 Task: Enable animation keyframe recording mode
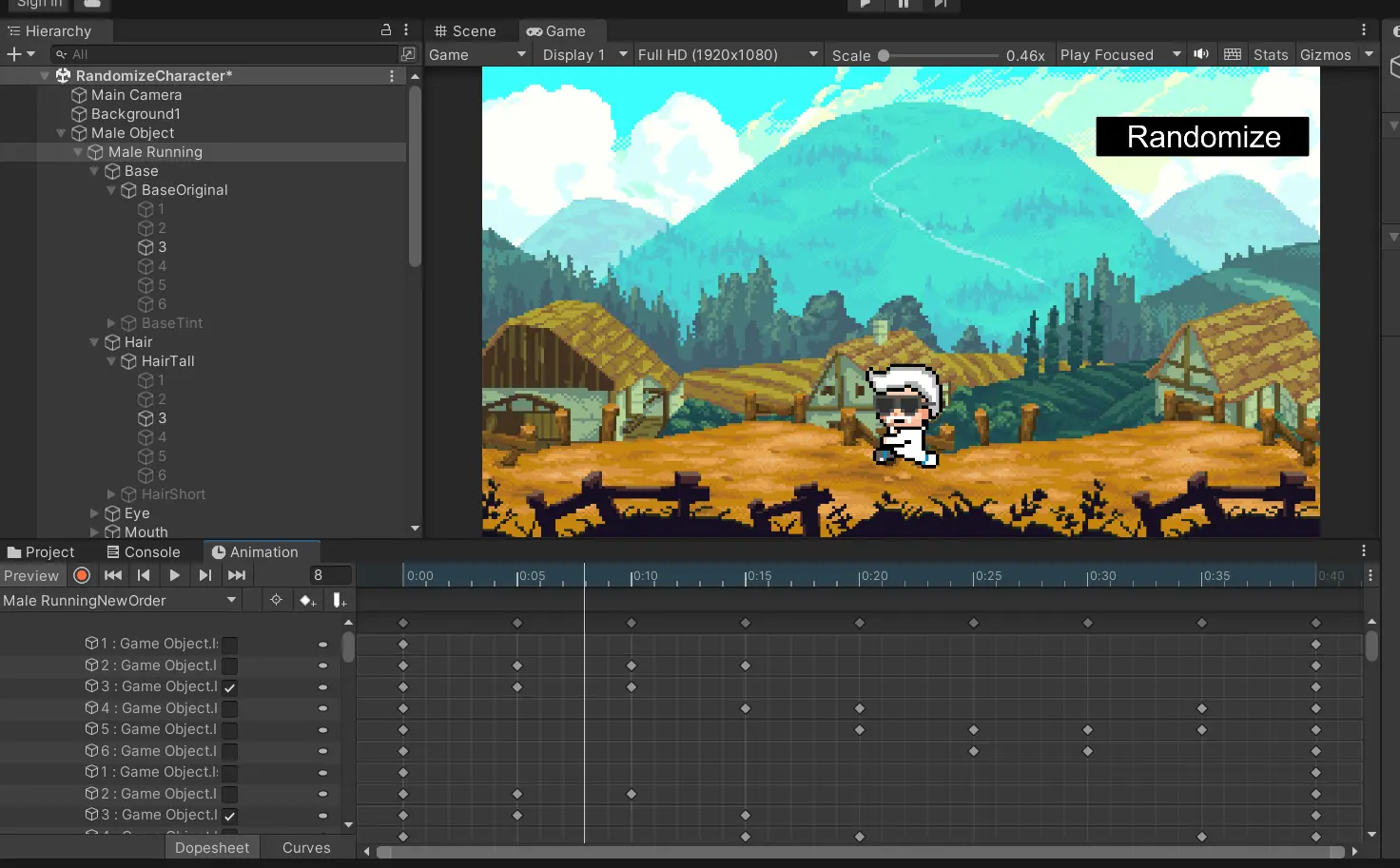click(82, 575)
